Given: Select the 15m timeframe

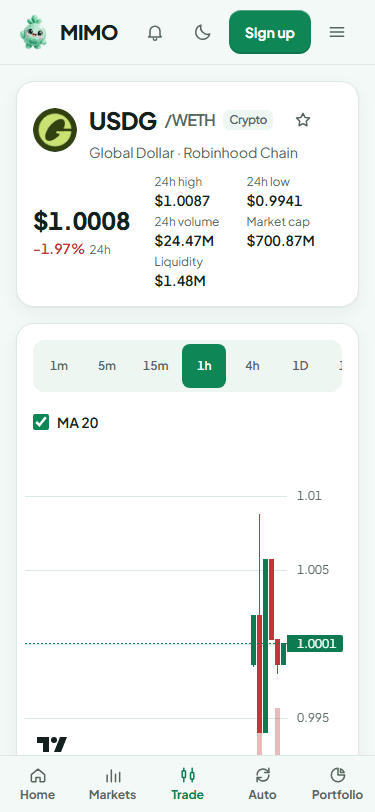Looking at the screenshot, I should [x=155, y=366].
